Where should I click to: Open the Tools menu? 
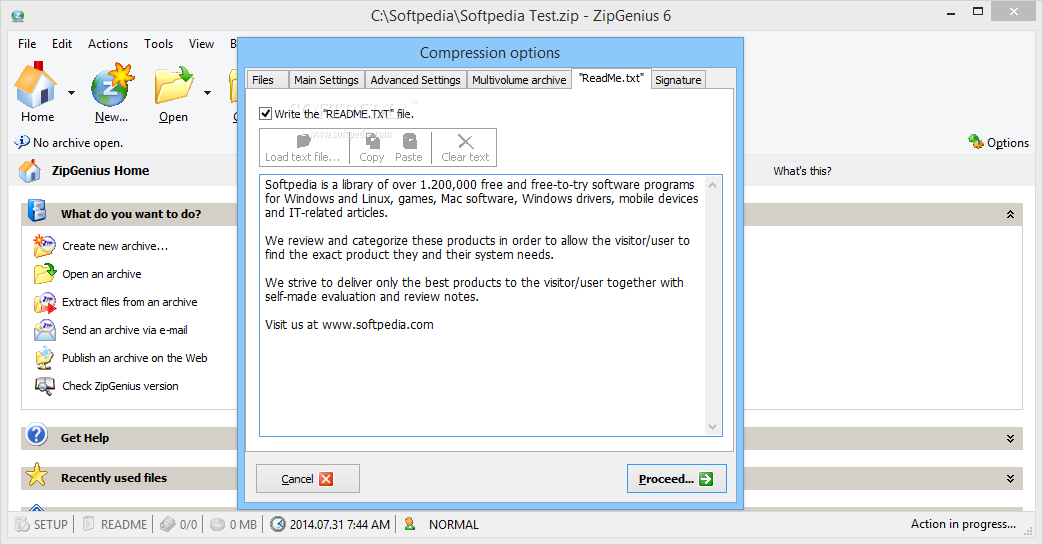click(x=158, y=44)
